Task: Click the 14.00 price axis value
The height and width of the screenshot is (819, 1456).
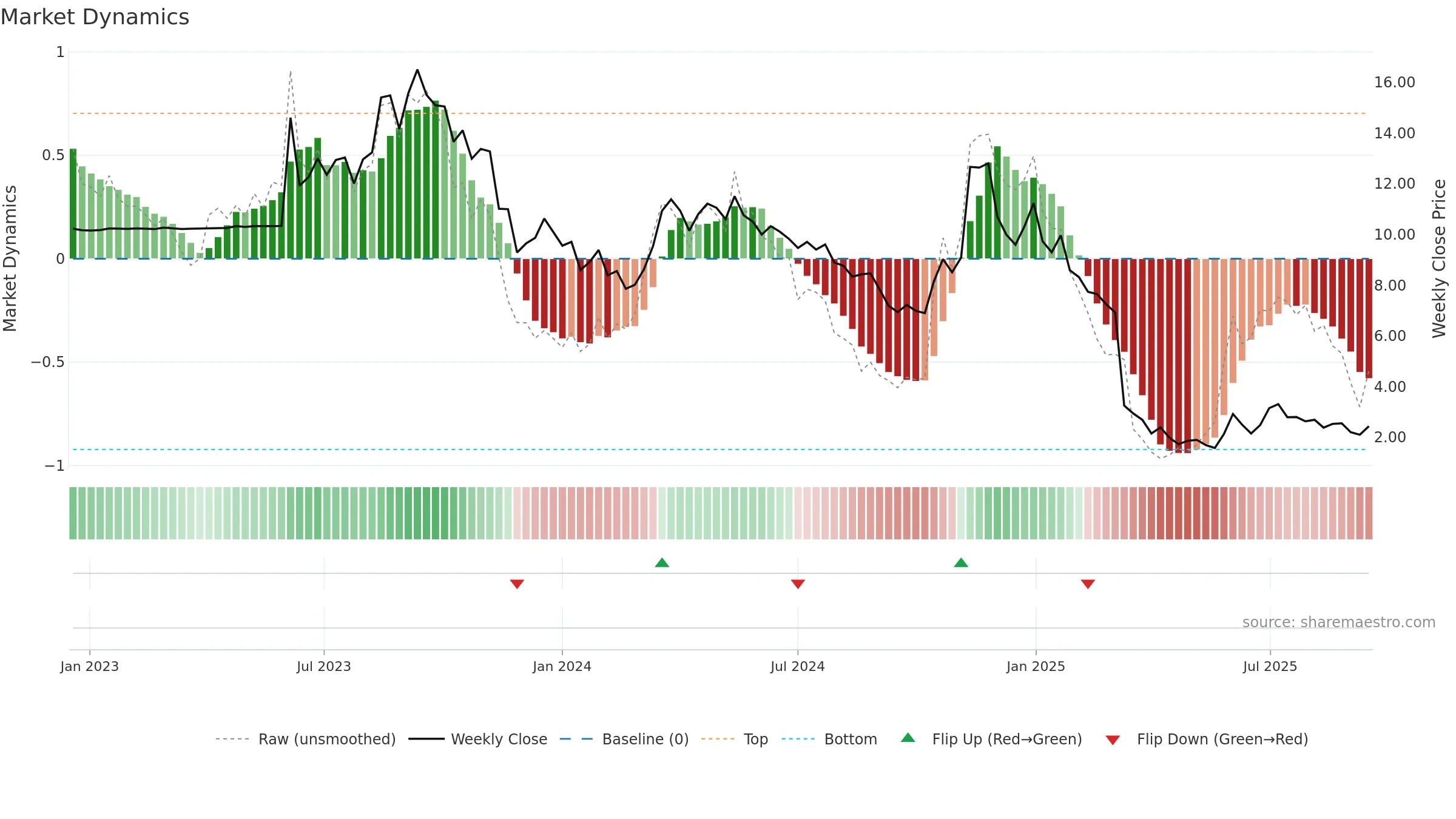Action: coord(1395,133)
